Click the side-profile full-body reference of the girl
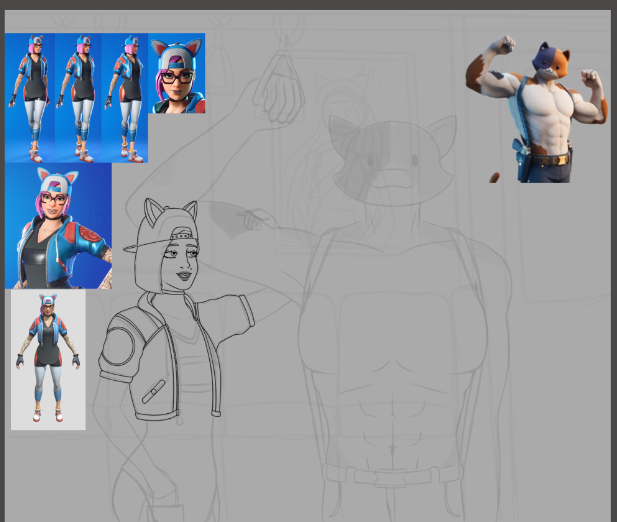 click(125, 98)
